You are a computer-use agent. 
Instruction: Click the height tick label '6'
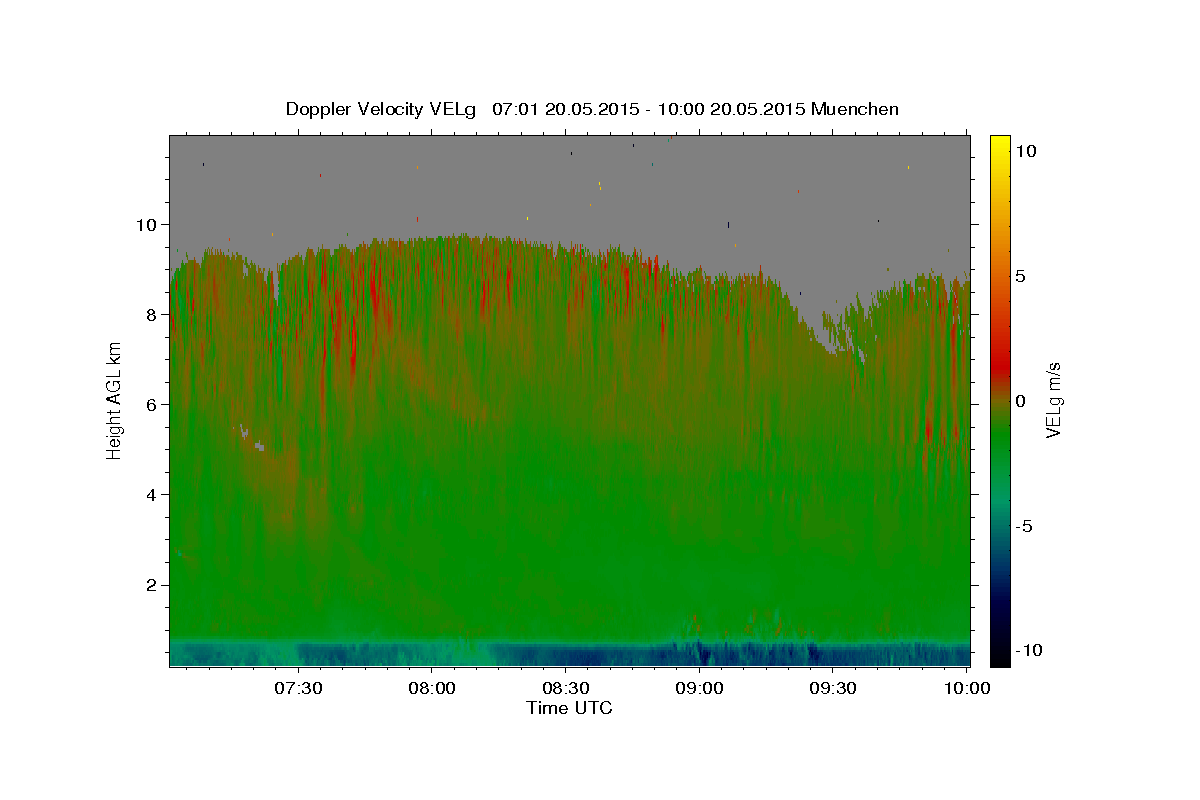point(154,404)
